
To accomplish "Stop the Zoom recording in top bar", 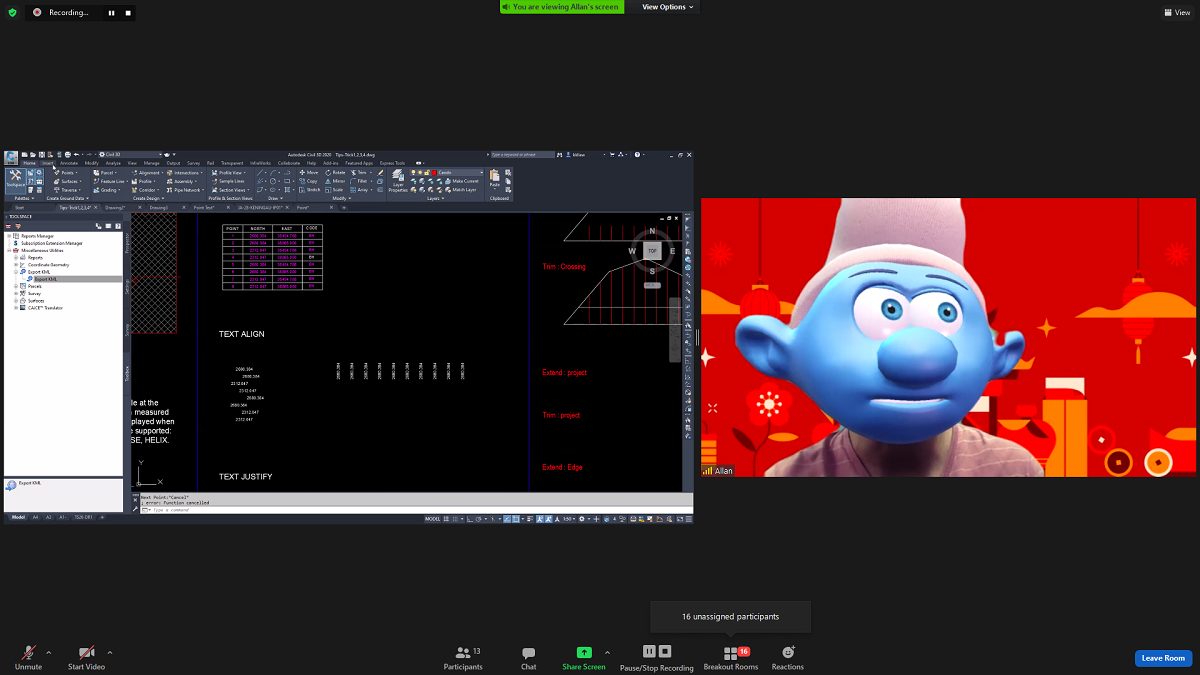I will click(128, 13).
